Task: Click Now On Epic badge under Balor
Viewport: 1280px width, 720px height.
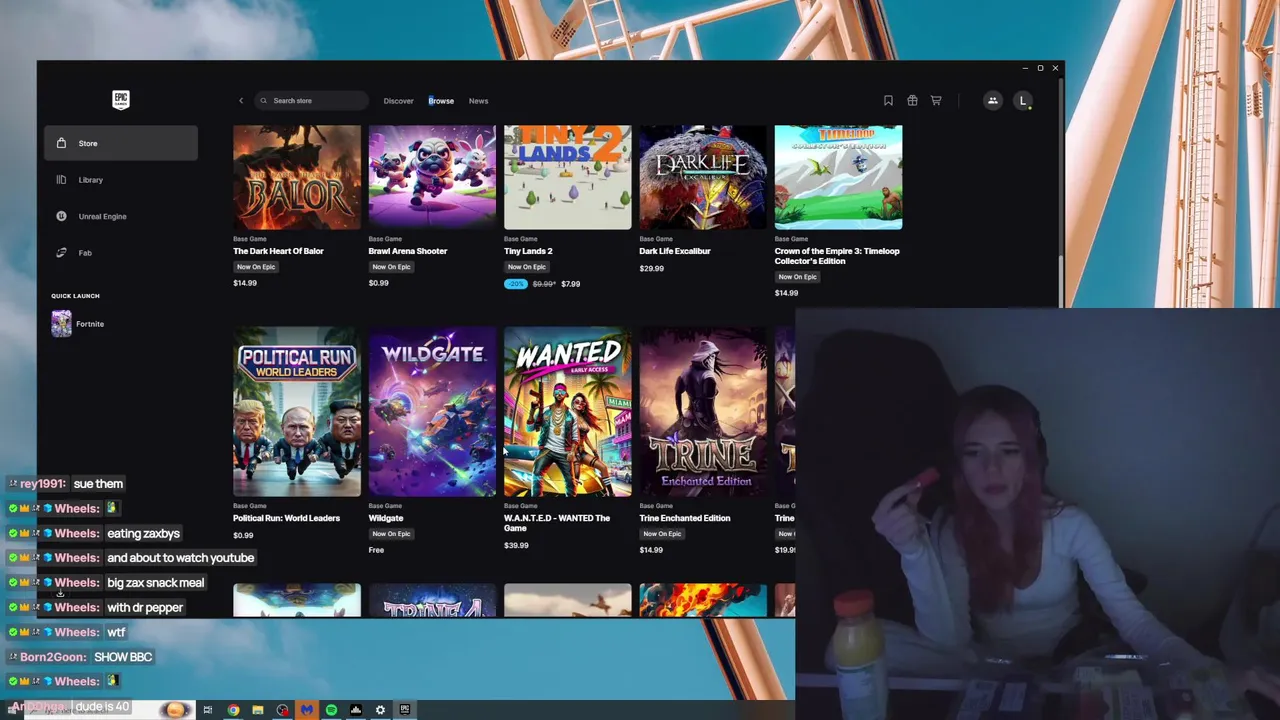Action: (x=256, y=267)
